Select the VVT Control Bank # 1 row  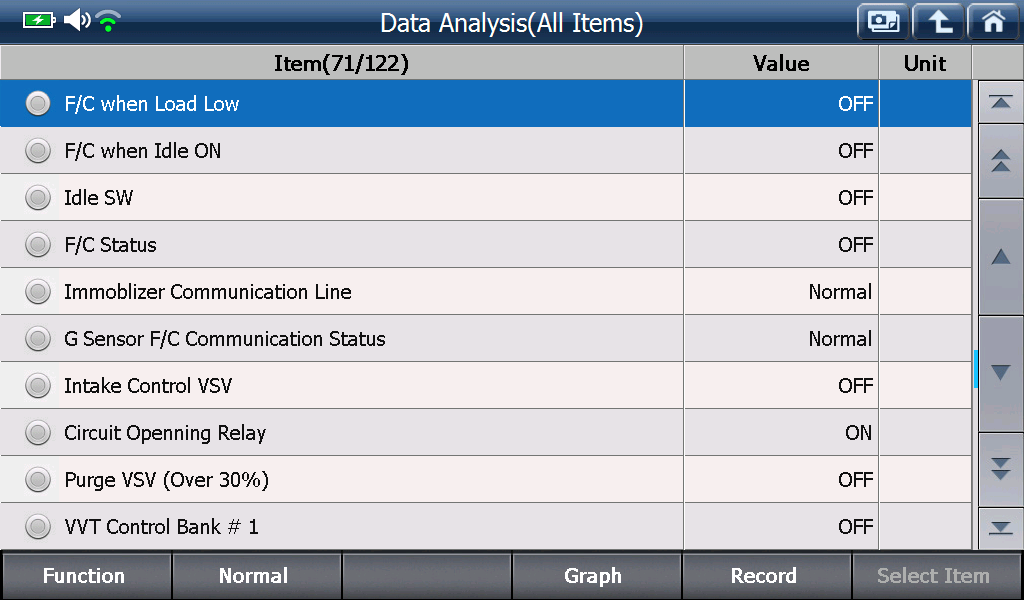click(x=485, y=526)
